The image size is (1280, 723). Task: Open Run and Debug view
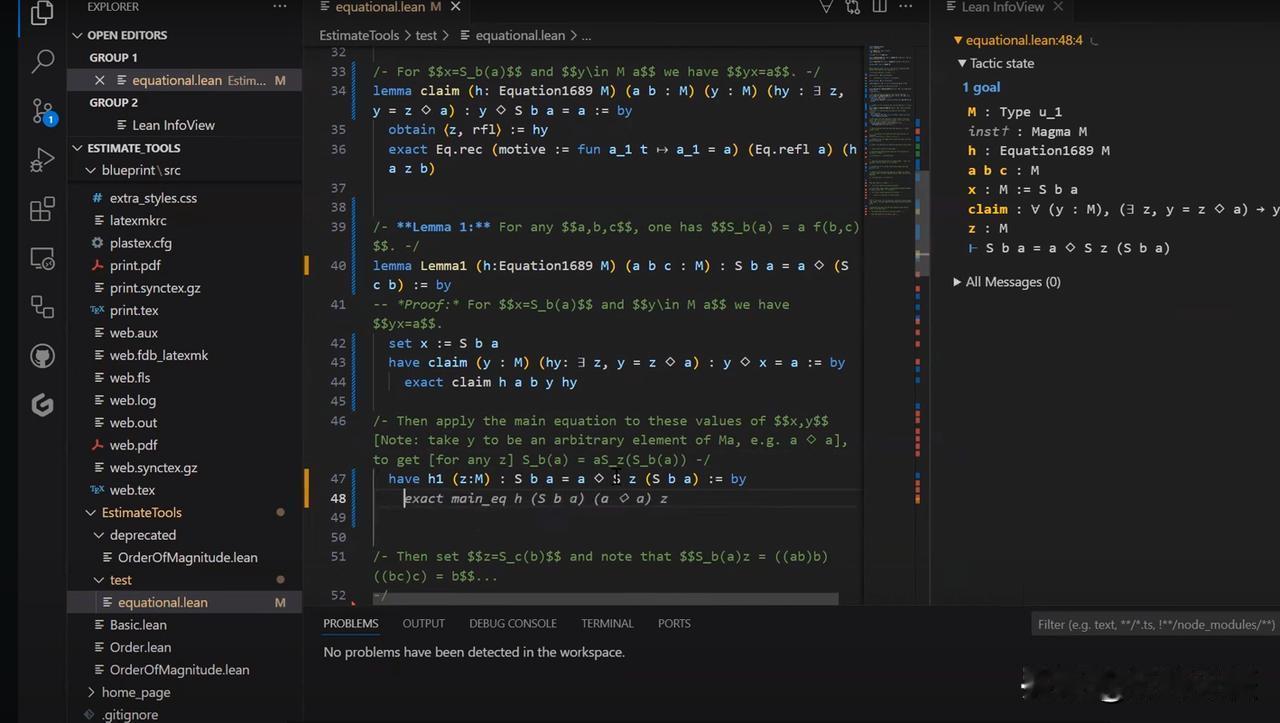coord(42,159)
